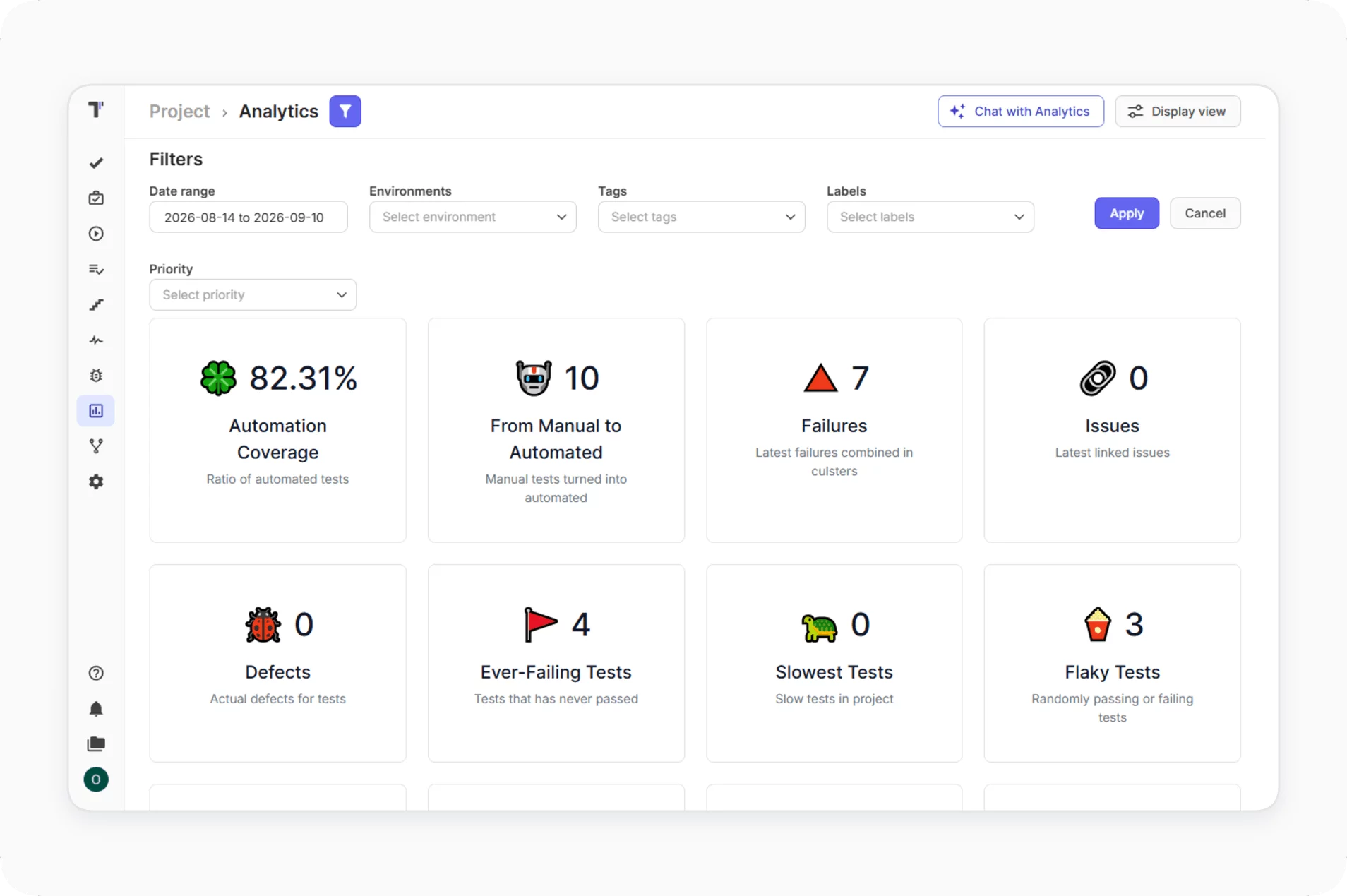This screenshot has width=1347, height=896.
Task: Open the Runs play-circle sidebar icon
Action: coord(96,234)
